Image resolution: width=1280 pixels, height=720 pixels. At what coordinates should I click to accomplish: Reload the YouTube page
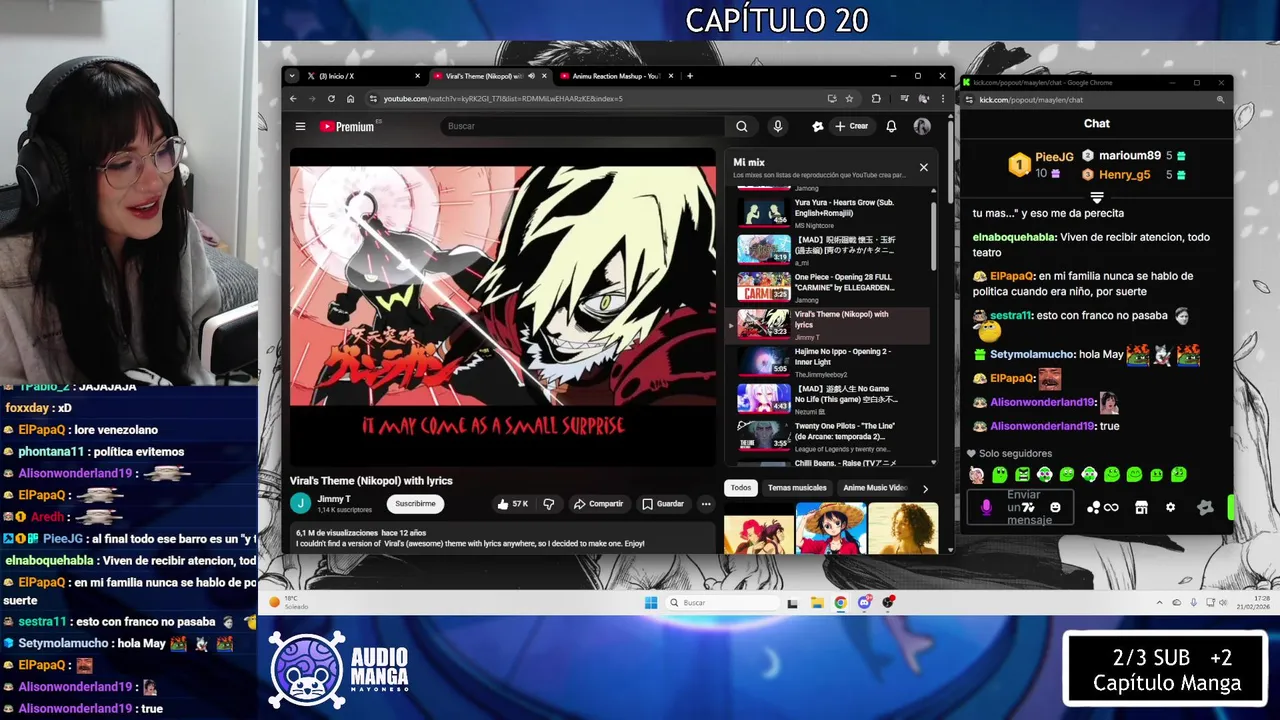pos(331,98)
